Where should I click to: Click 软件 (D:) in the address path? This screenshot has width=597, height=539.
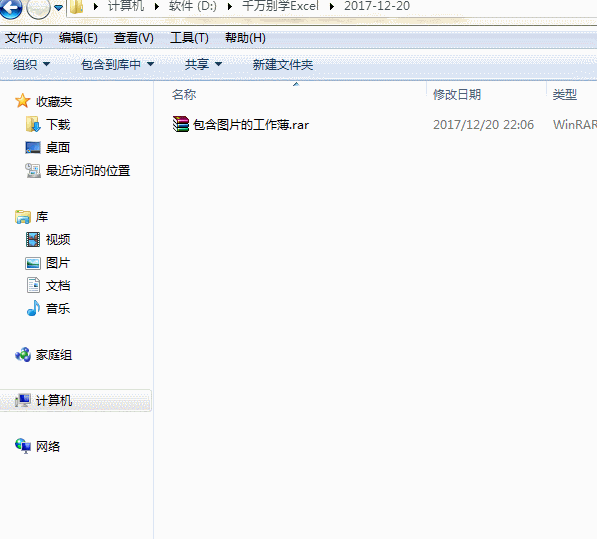point(193,6)
